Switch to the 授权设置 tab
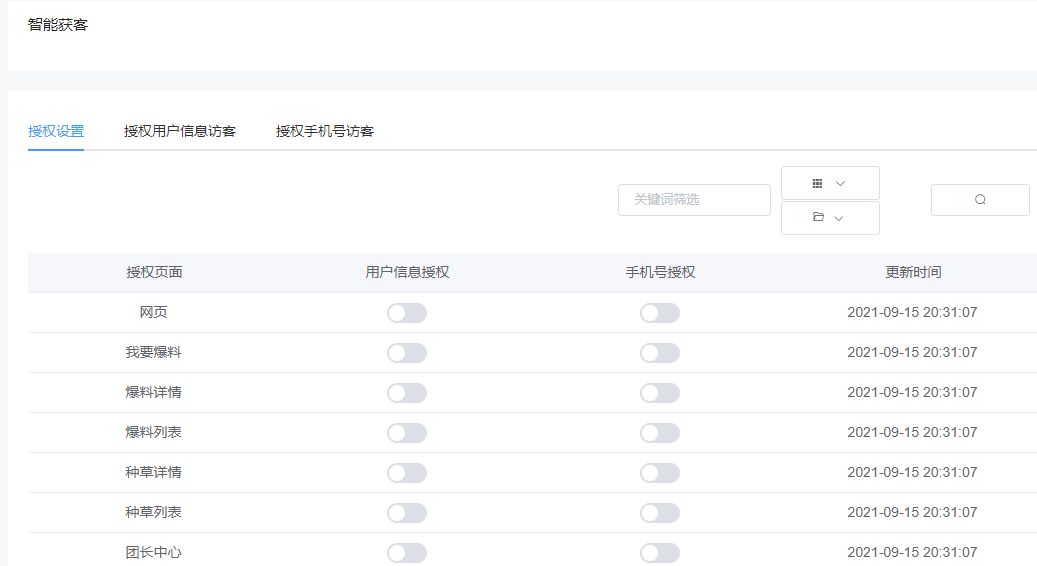 tap(56, 131)
